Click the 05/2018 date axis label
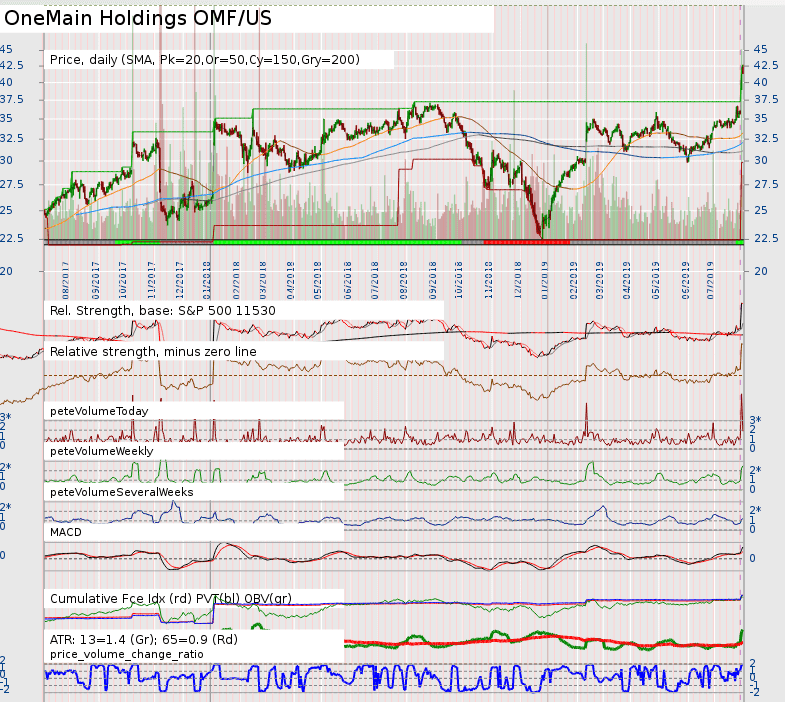 click(317, 280)
